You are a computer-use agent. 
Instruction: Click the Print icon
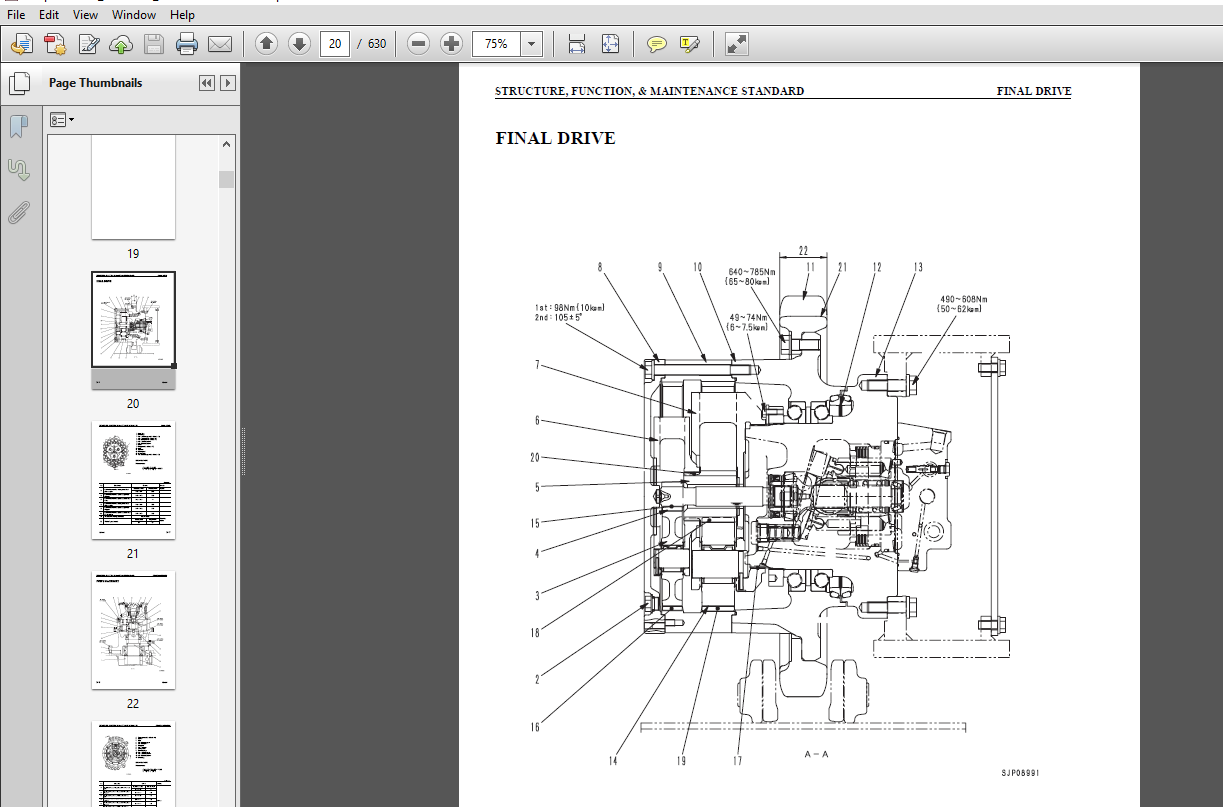(186, 44)
